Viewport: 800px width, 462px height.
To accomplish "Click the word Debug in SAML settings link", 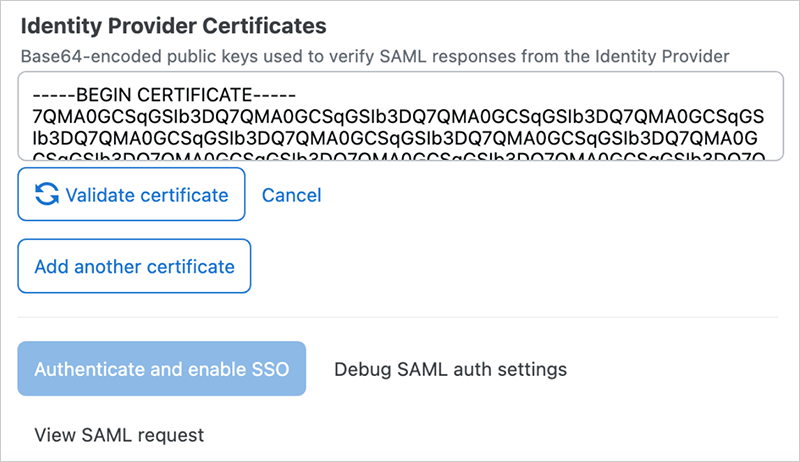I will tap(360, 369).
